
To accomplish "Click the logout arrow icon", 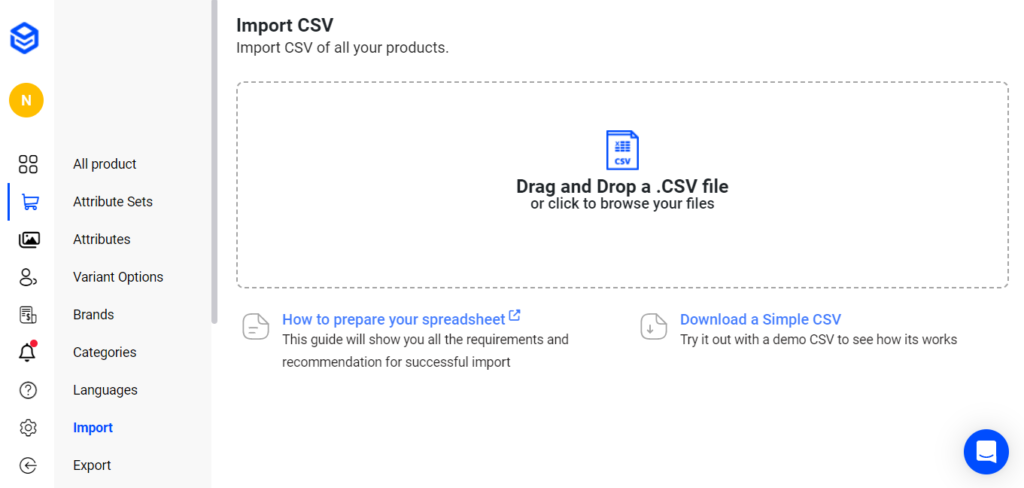I will coord(28,465).
